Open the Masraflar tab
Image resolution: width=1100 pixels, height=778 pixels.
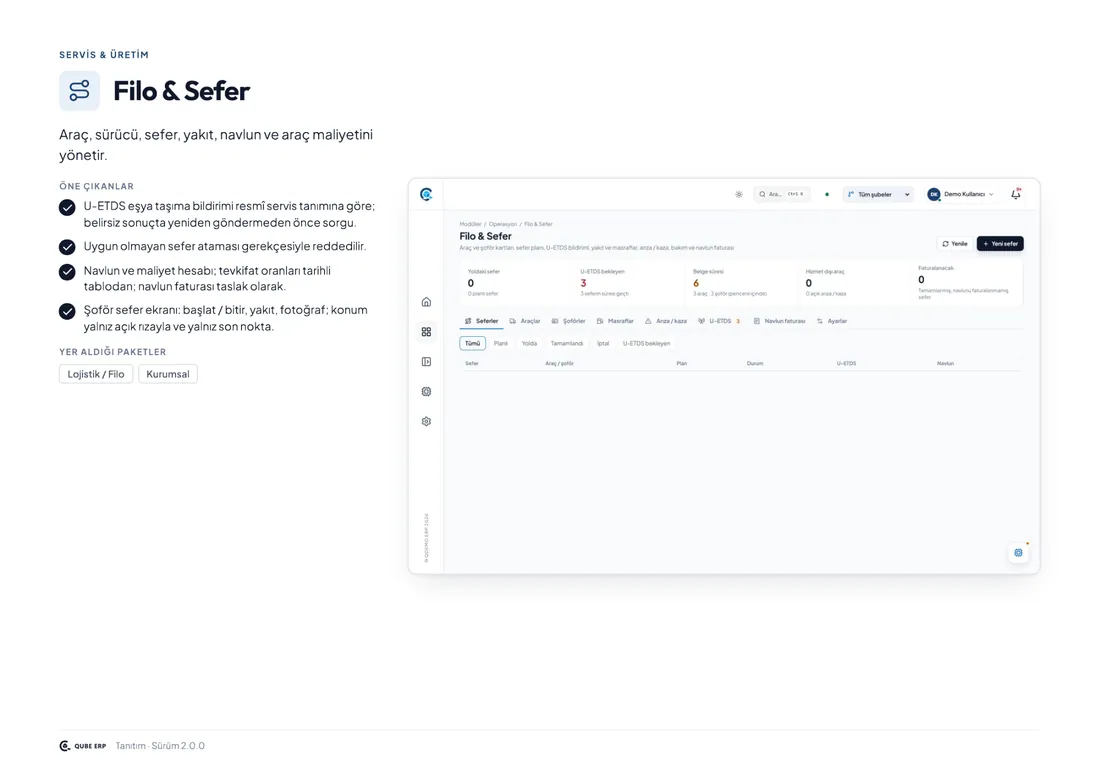(615, 321)
